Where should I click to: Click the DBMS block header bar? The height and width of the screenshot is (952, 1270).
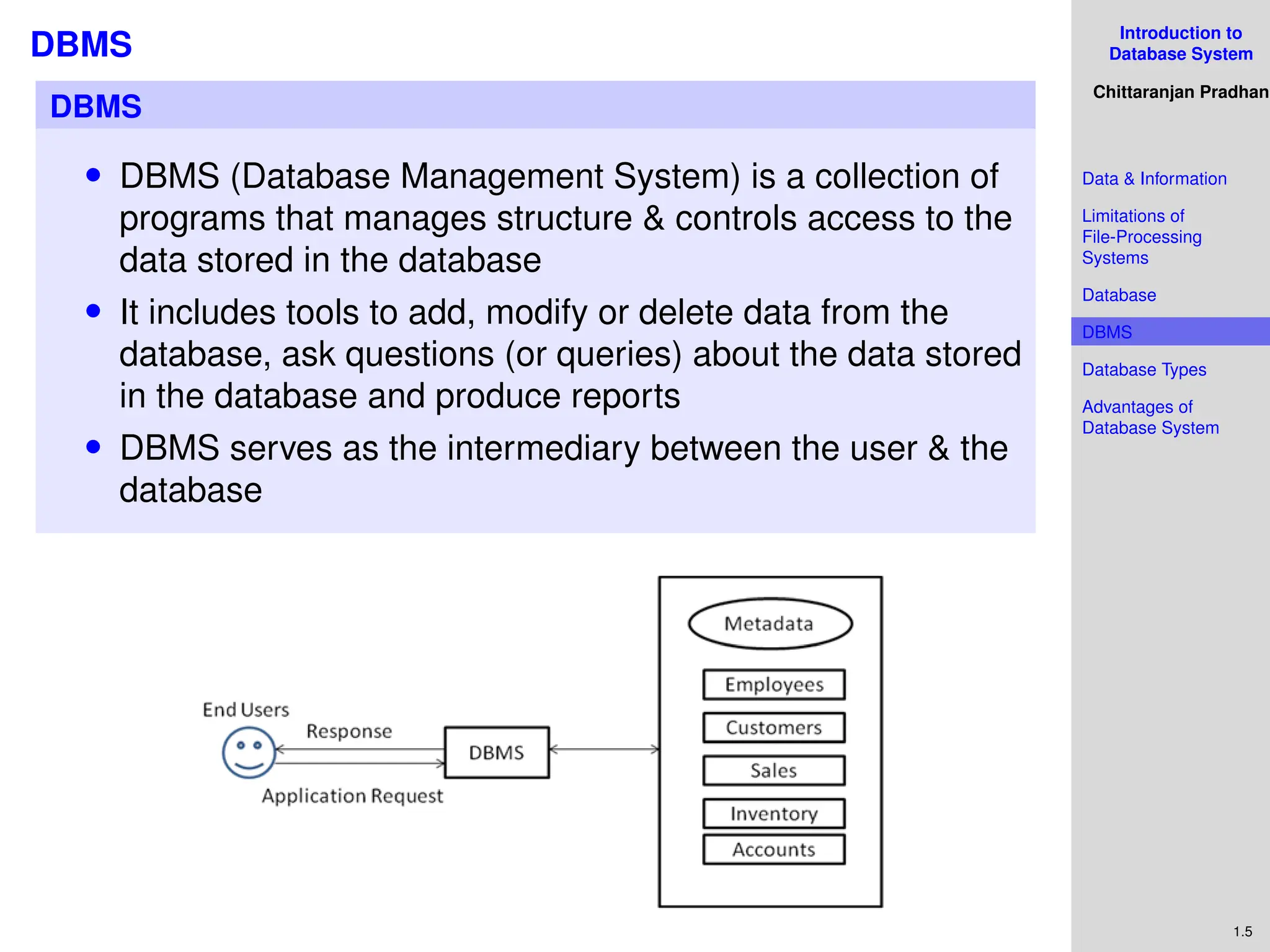point(535,105)
